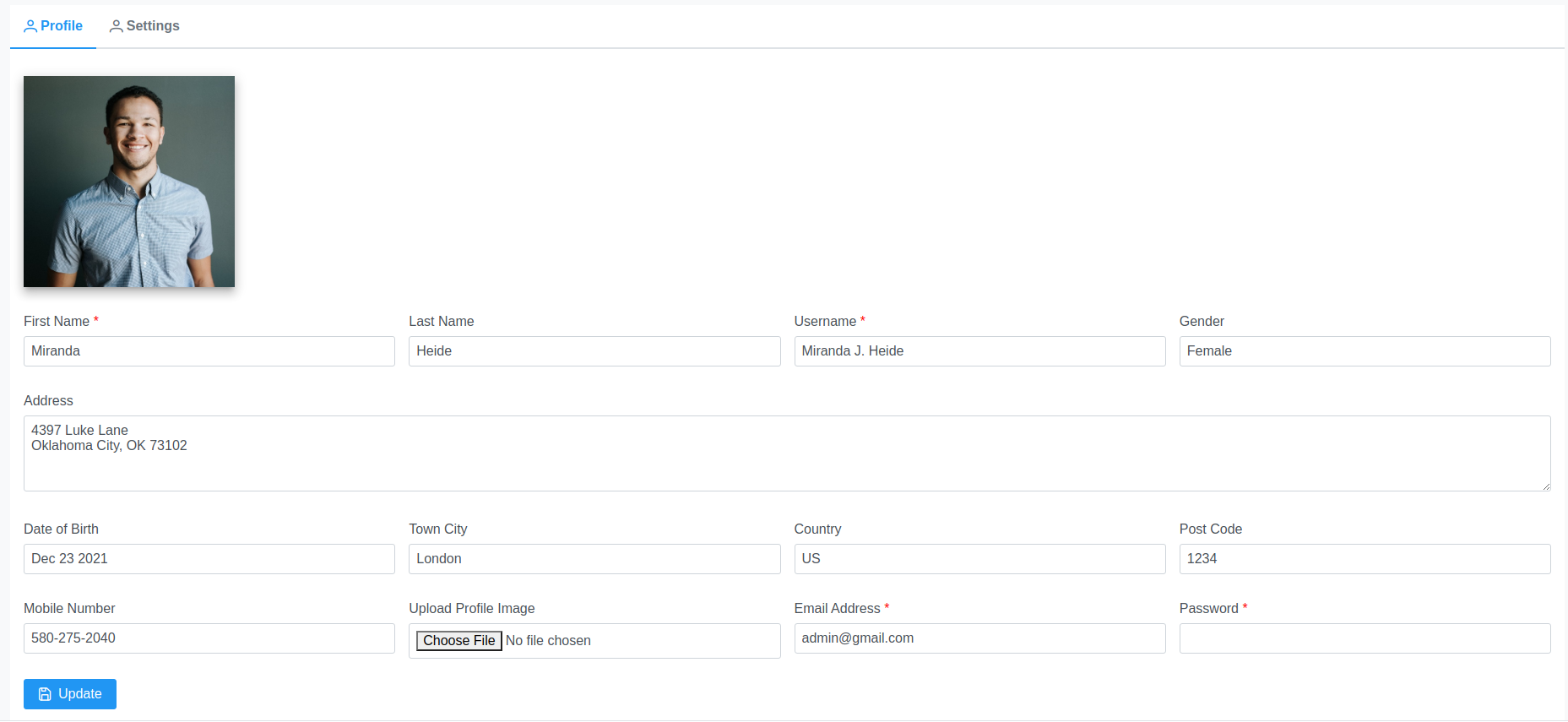Viewport: 1568px width, 722px height.
Task: Select the Username input box
Action: point(979,351)
